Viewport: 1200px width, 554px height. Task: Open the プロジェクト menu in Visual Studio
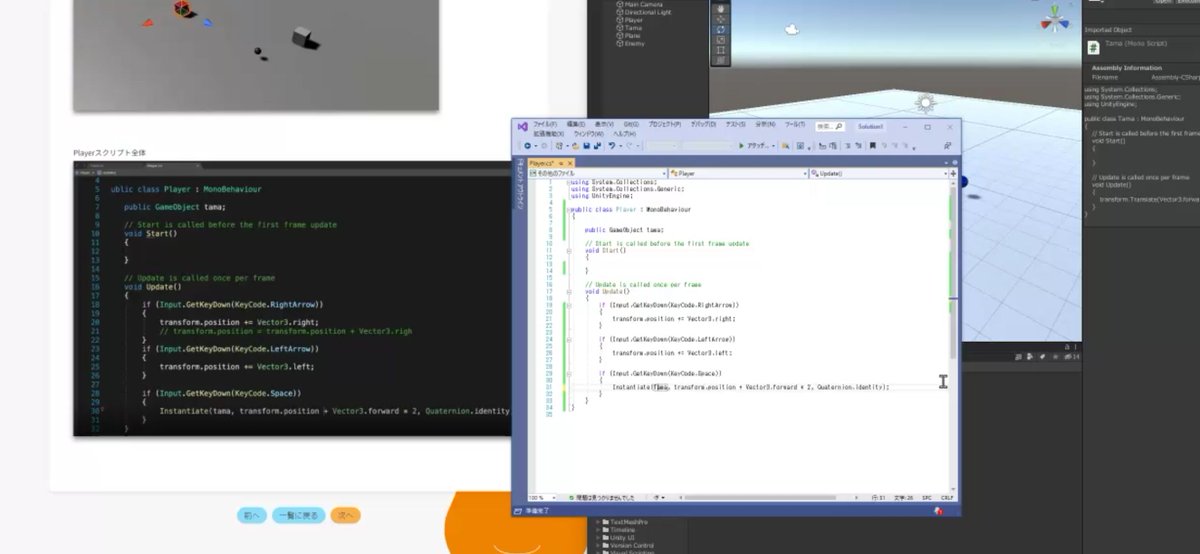664,124
